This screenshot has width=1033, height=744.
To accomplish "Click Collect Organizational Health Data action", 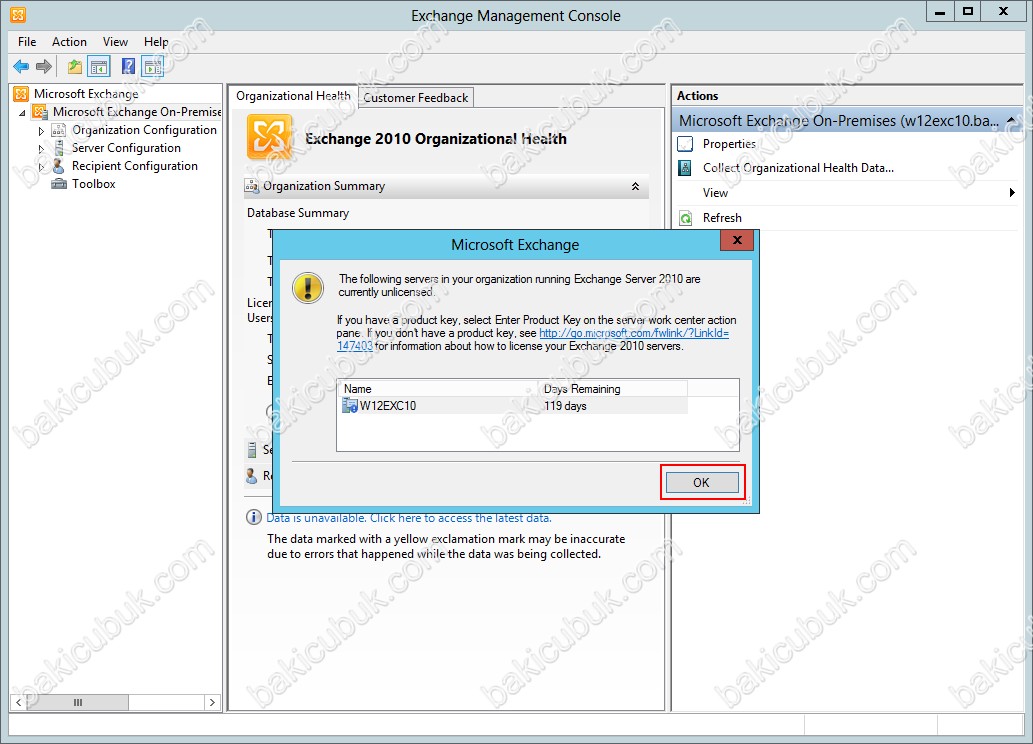I will (798, 168).
